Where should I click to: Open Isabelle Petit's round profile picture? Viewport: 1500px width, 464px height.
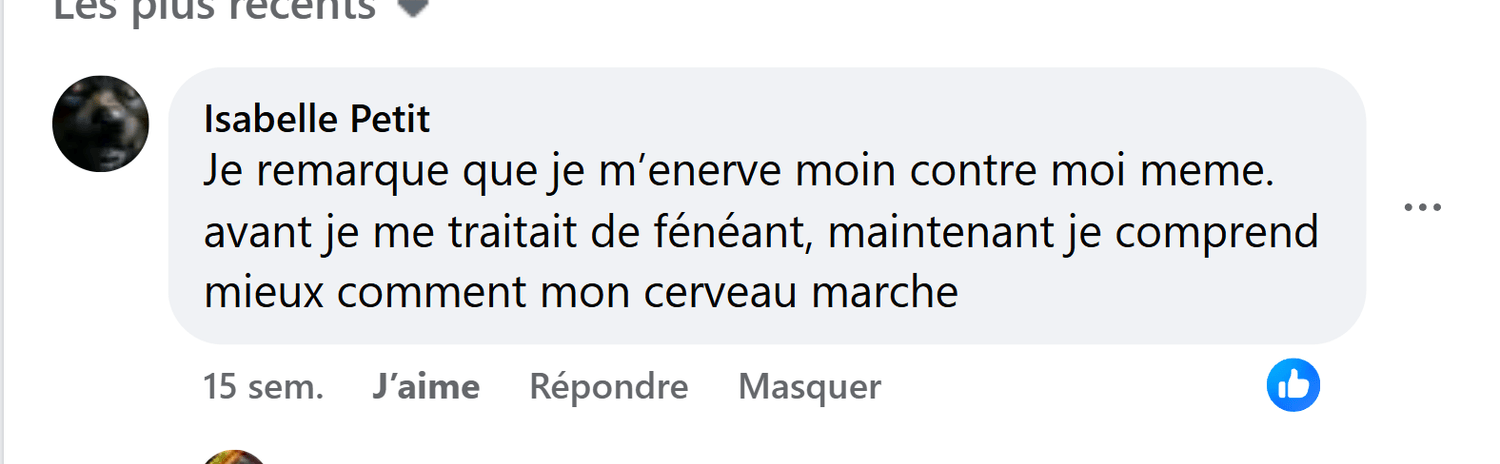click(100, 123)
